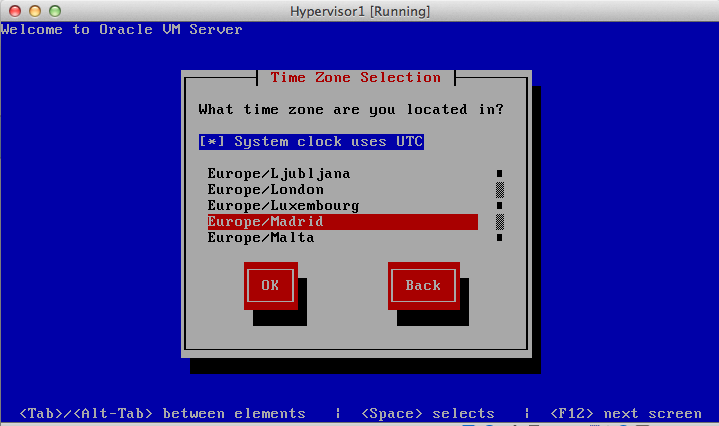Select the highlighted Europe/Madrid entry
This screenshot has width=719, height=426.
click(x=265, y=221)
